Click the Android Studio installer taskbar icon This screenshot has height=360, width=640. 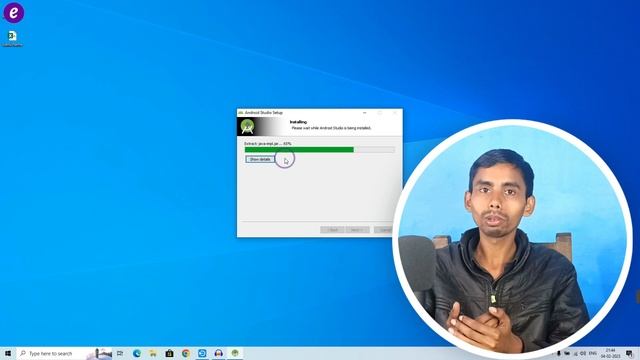(x=235, y=353)
